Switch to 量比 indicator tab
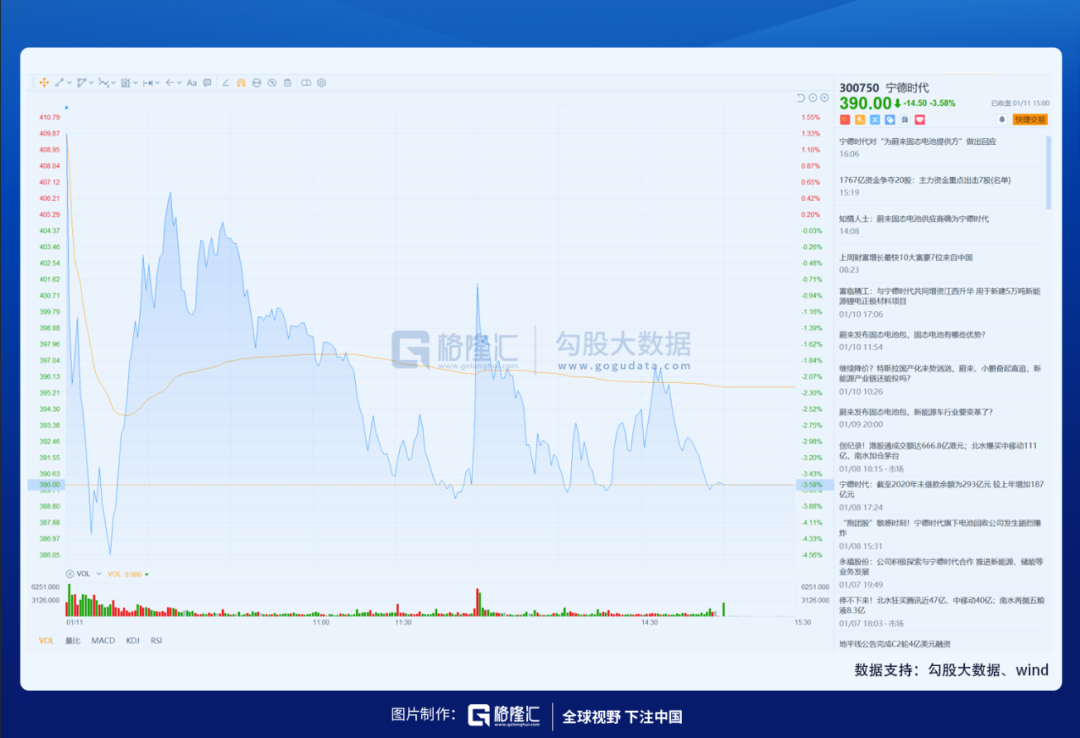1080x738 pixels. coord(72,641)
